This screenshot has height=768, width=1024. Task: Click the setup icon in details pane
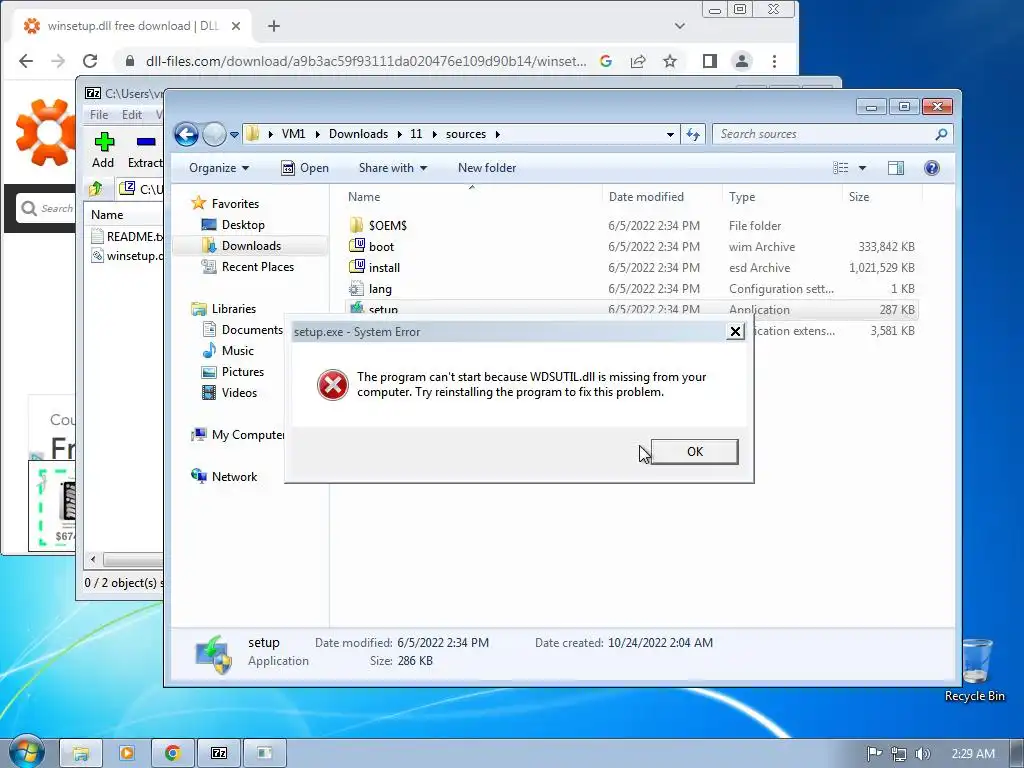tap(214, 654)
